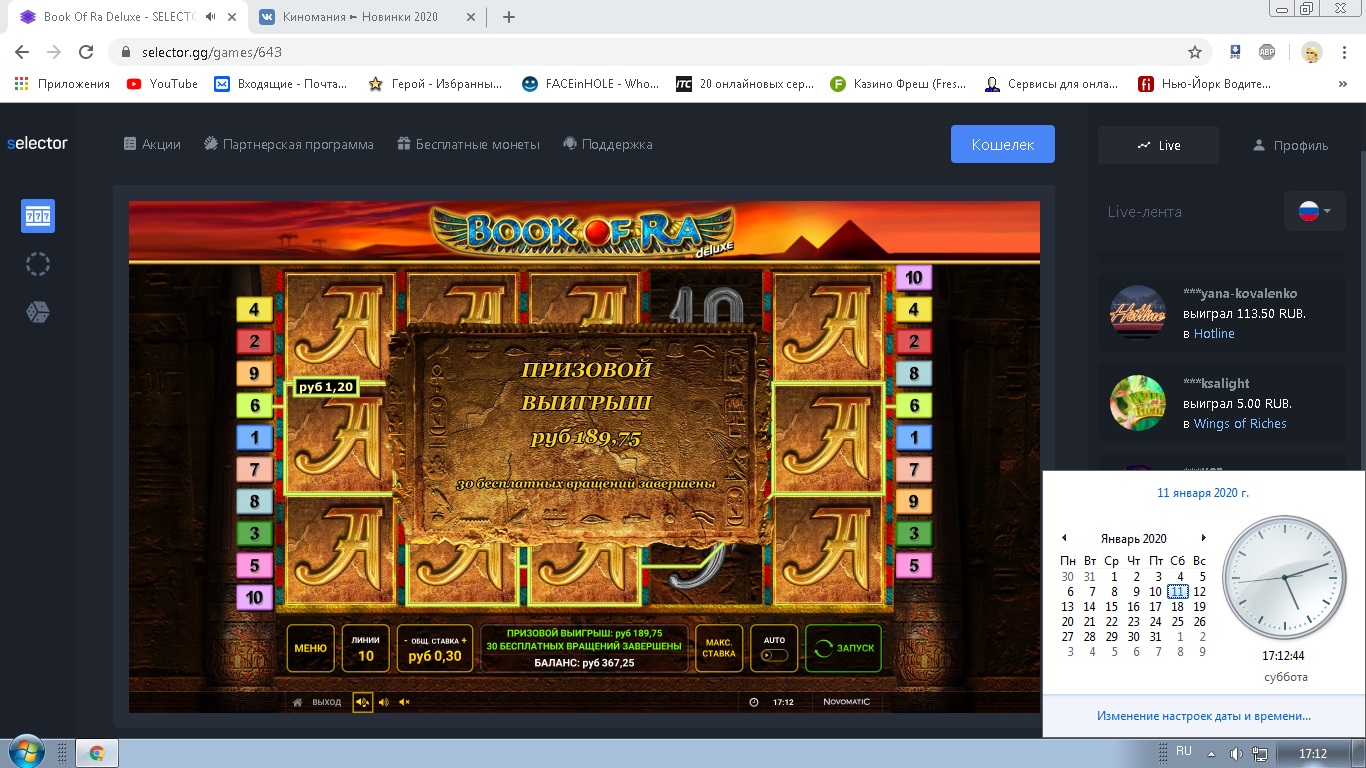Click Январь 2020 calendar header
Screen dimensions: 1366x768
coord(1133,538)
